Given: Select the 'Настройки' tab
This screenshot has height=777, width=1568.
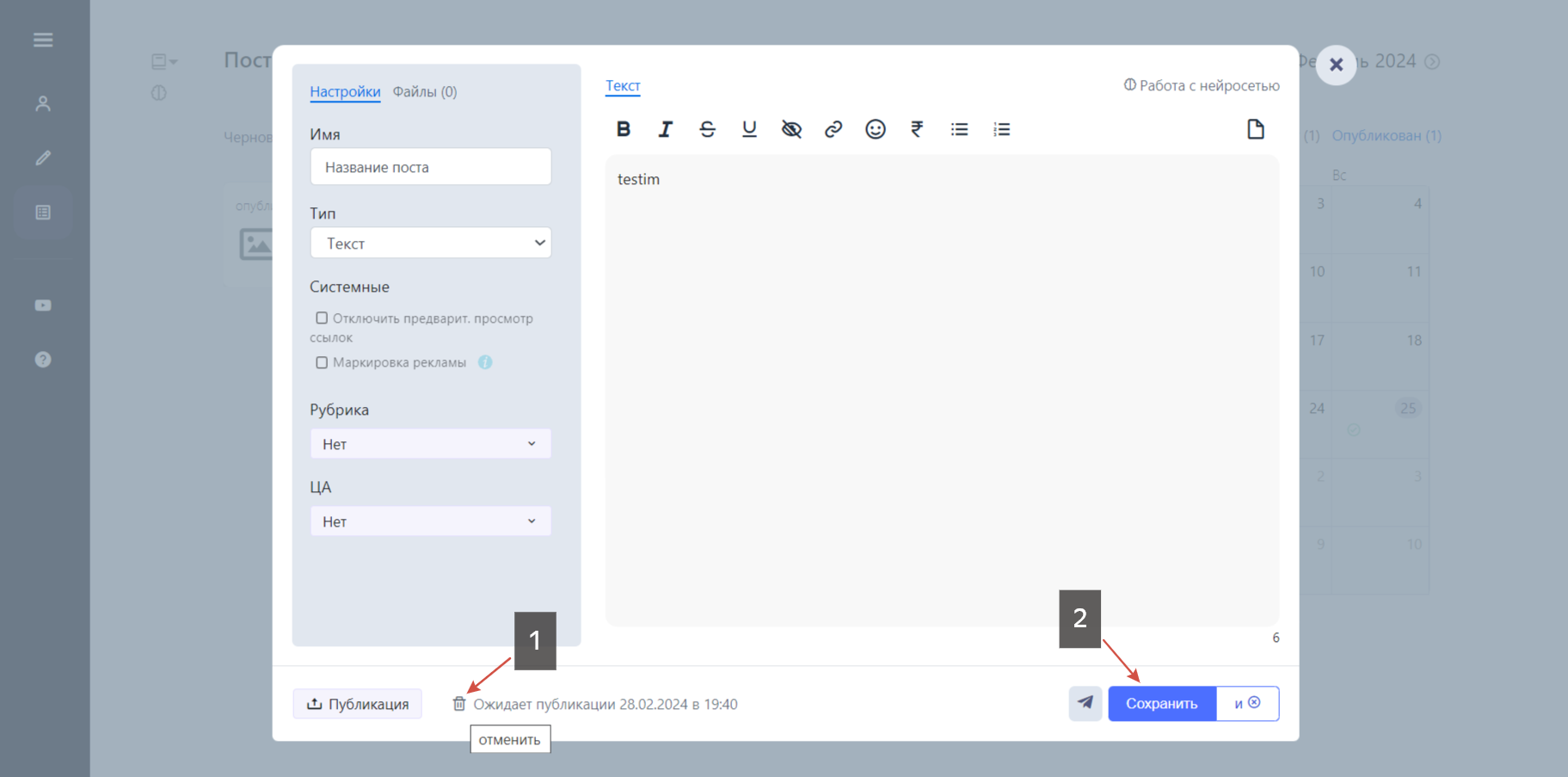Looking at the screenshot, I should 345,91.
